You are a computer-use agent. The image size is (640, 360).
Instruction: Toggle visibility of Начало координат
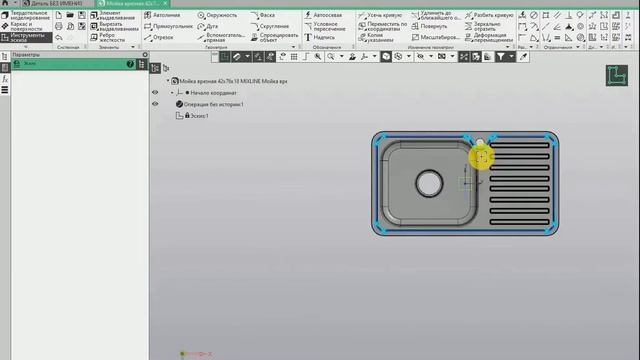(x=155, y=93)
